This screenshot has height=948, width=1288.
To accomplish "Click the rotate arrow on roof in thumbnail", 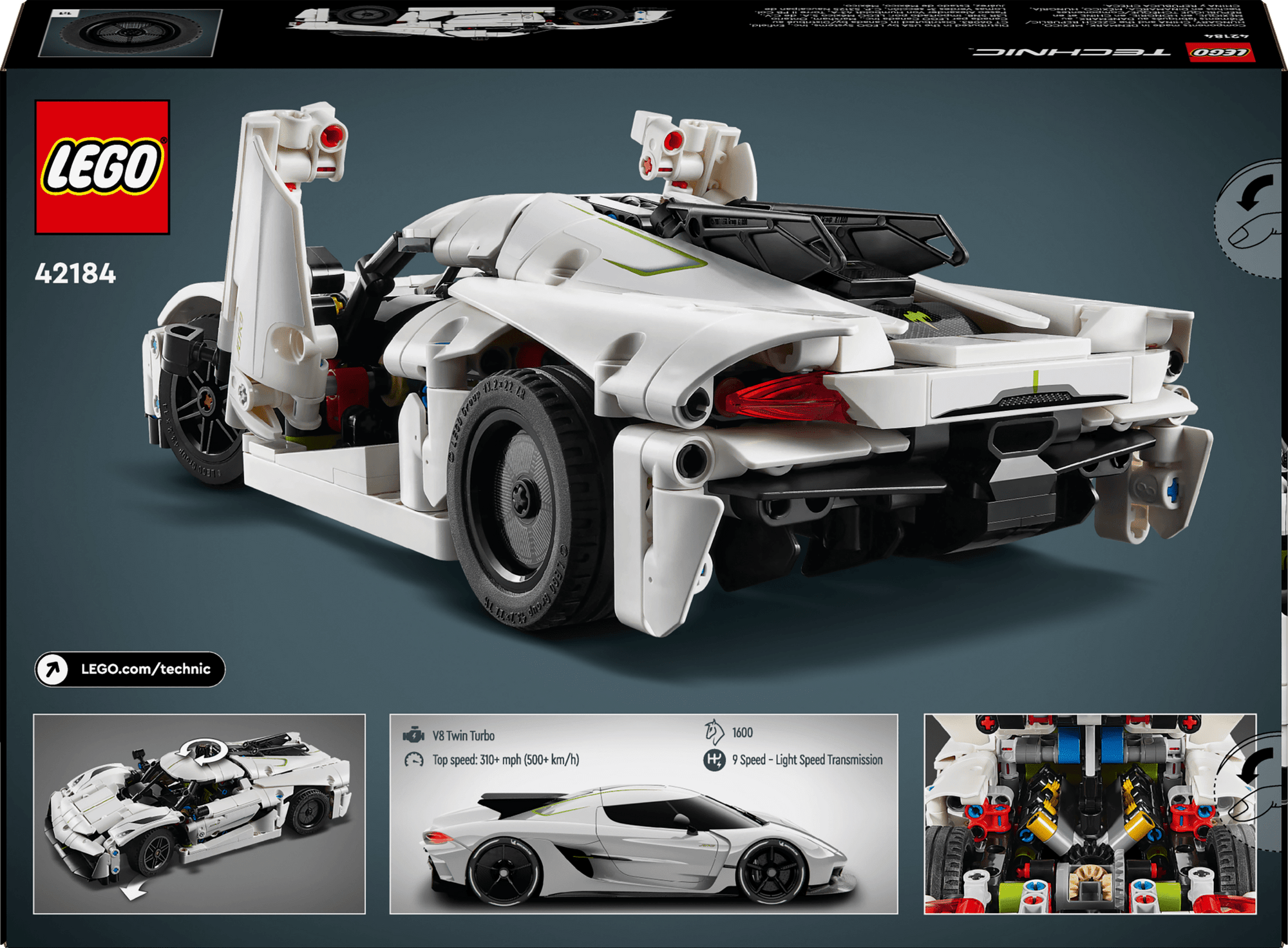I will click(203, 752).
